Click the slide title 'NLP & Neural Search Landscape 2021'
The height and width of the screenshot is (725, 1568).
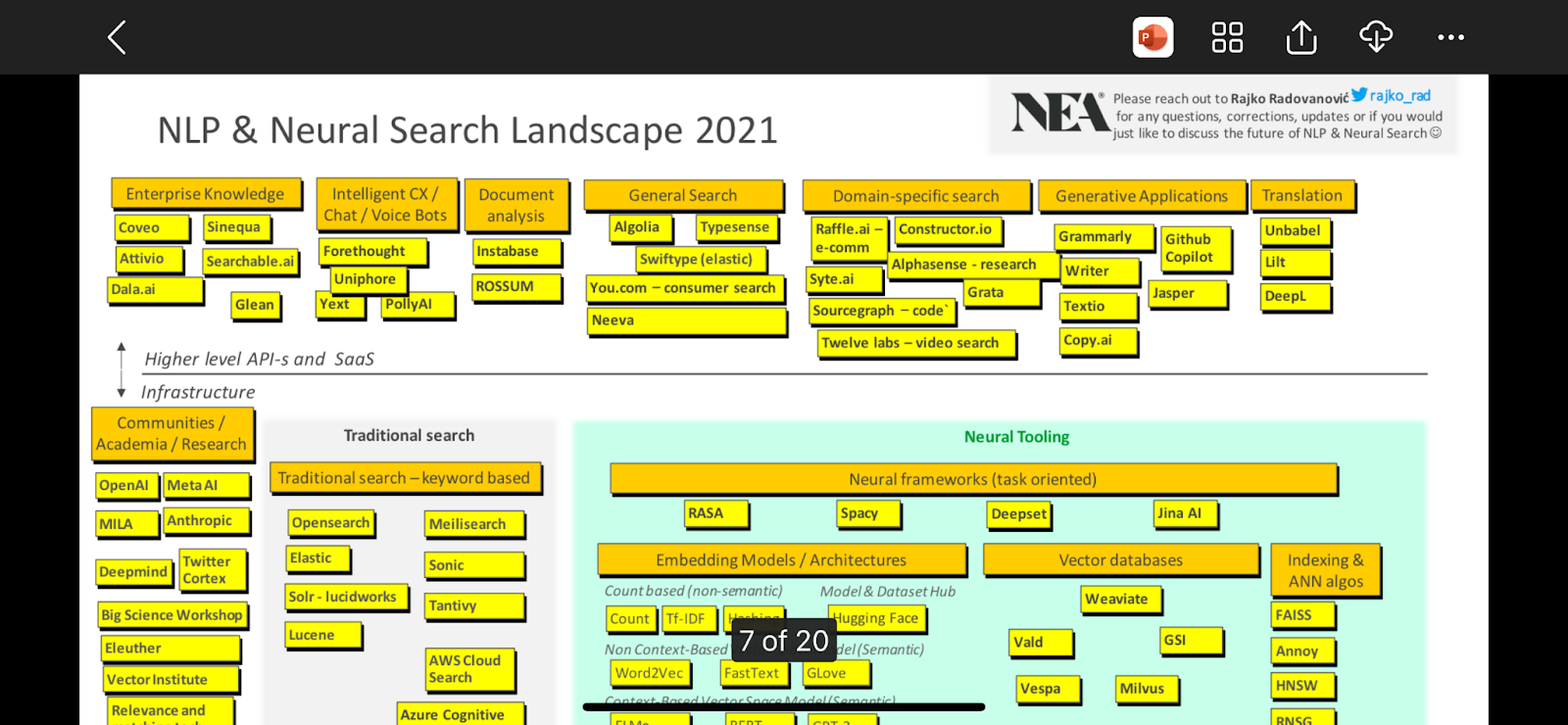tap(467, 130)
